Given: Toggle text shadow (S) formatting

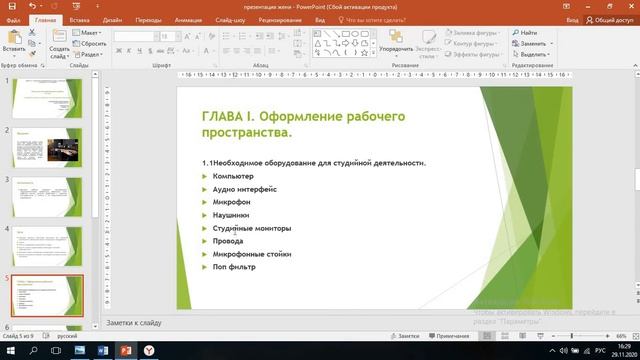Looking at the screenshot, I should pyautogui.click(x=150, y=51).
